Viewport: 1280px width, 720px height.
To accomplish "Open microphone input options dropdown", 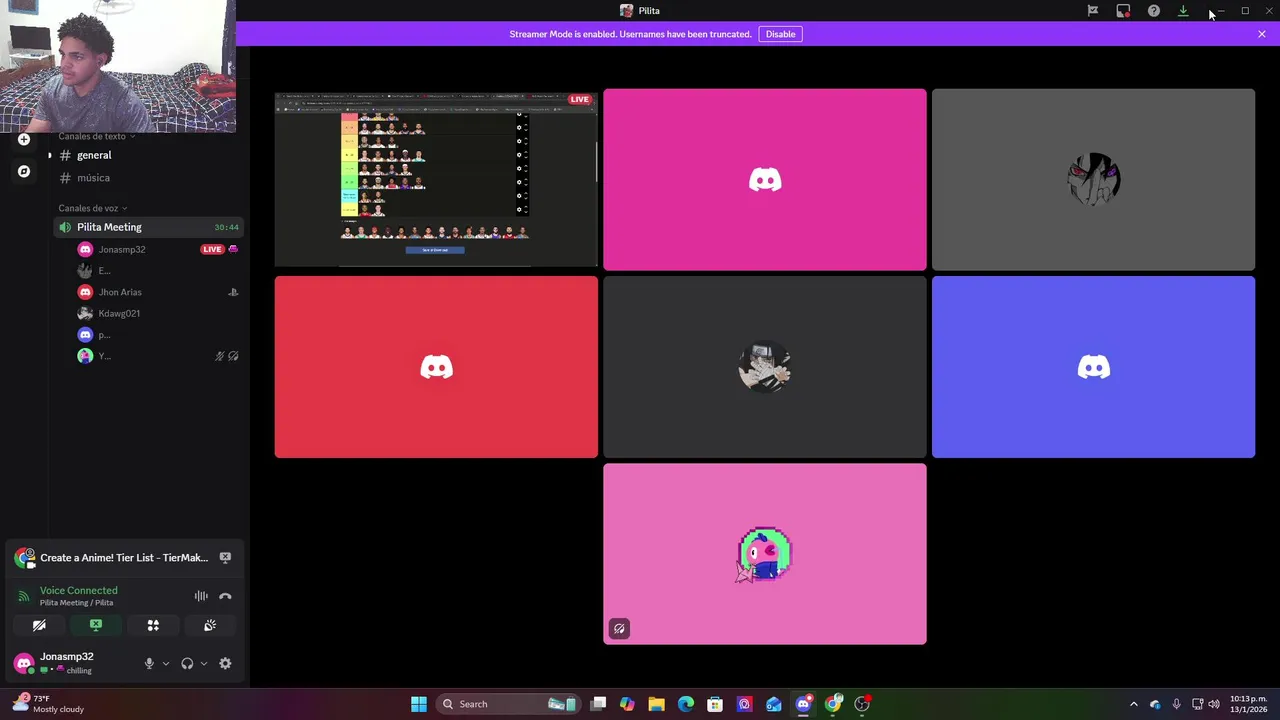I will (x=166, y=664).
